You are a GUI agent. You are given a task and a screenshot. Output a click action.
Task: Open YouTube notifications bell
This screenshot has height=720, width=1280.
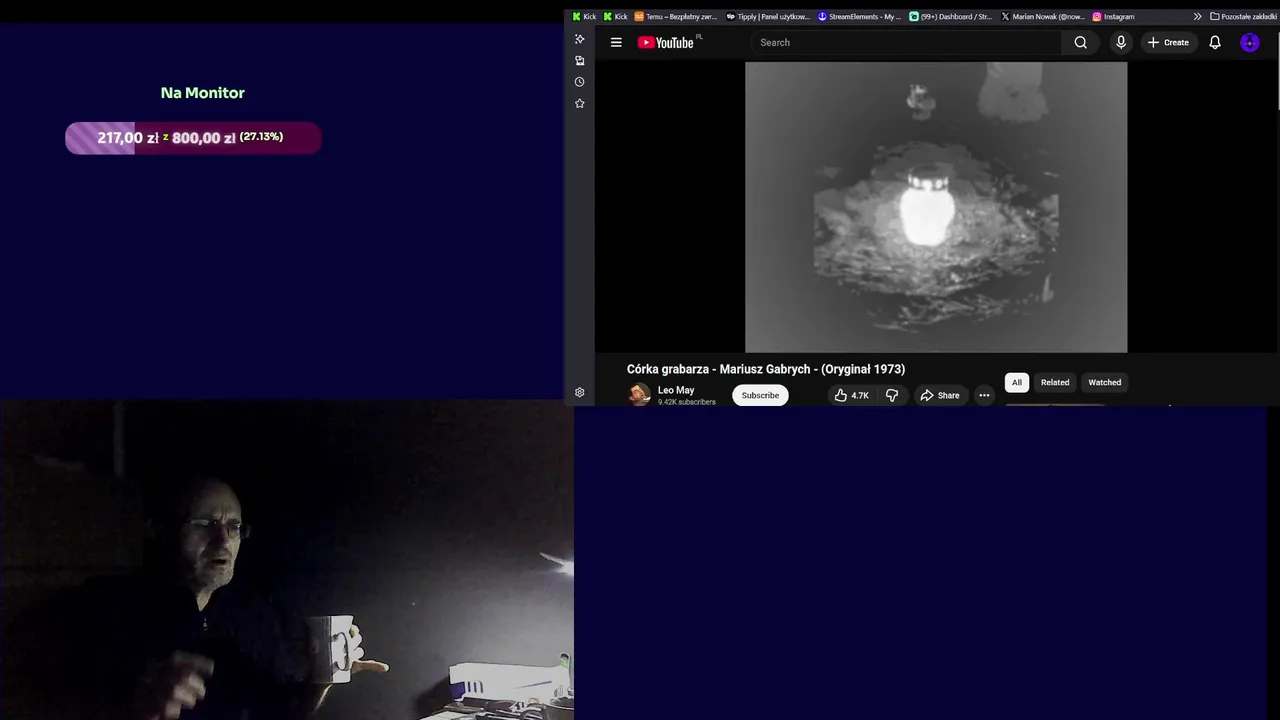(x=1215, y=42)
